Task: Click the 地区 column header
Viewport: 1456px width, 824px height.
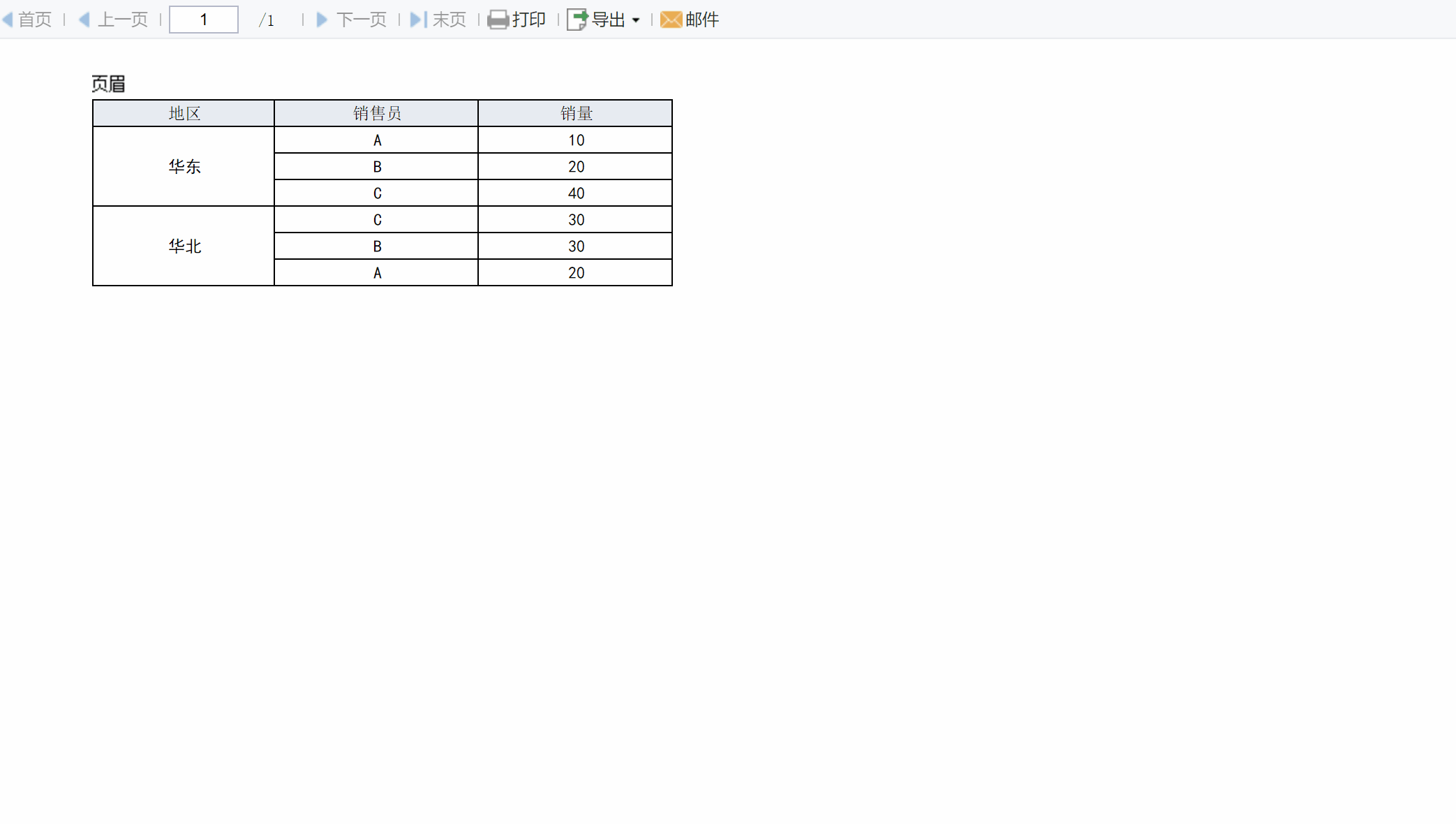Action: (x=184, y=113)
